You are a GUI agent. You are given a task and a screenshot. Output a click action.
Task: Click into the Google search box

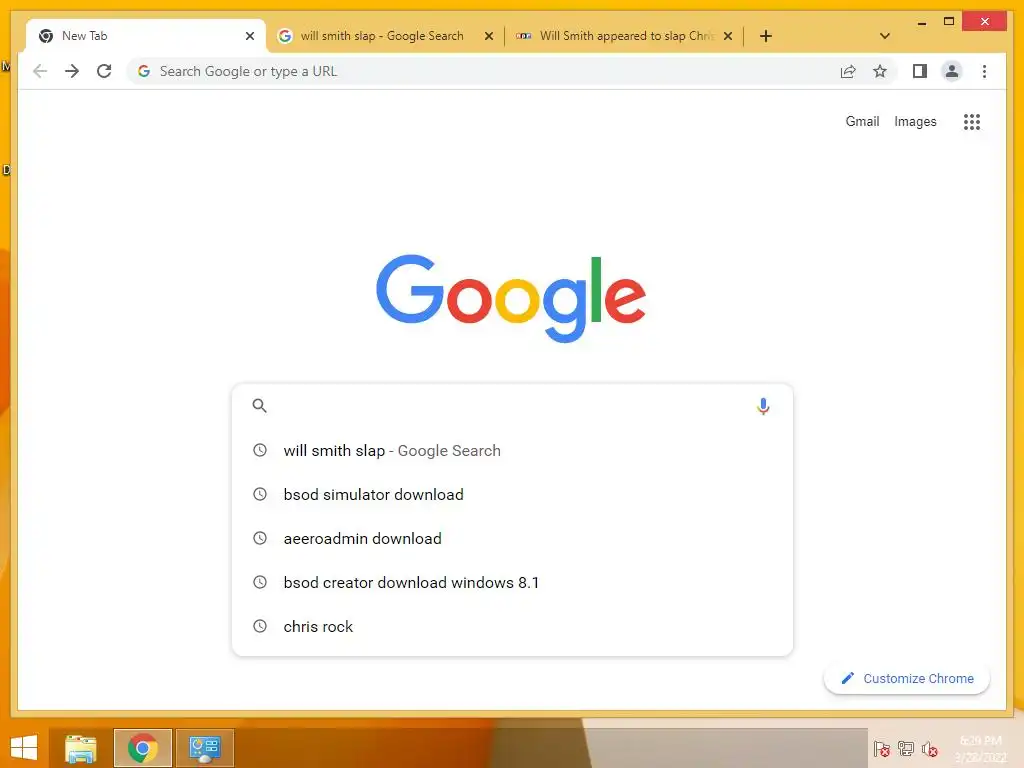[x=512, y=406]
